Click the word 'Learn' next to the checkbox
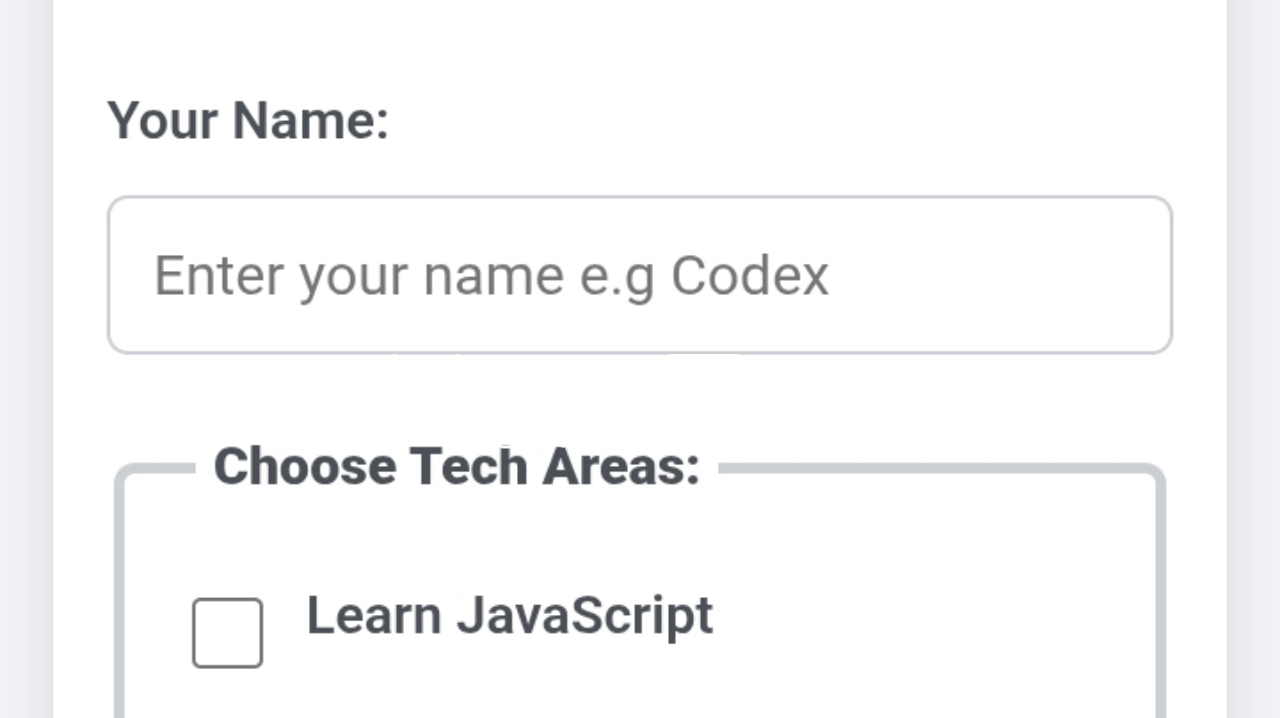This screenshot has width=1280, height=718. click(x=373, y=615)
